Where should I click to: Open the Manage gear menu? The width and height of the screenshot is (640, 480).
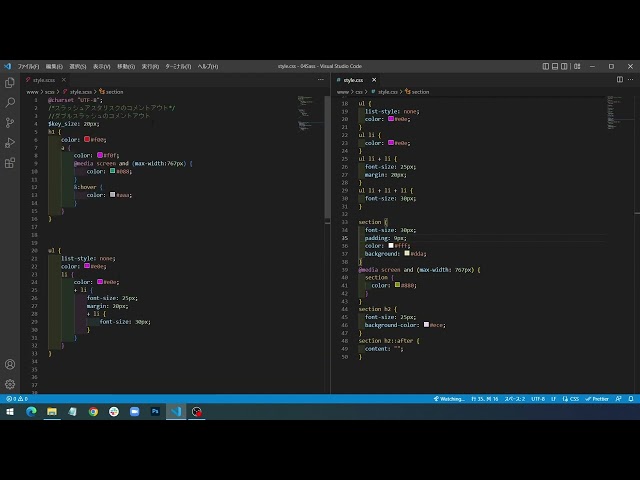[x=10, y=384]
